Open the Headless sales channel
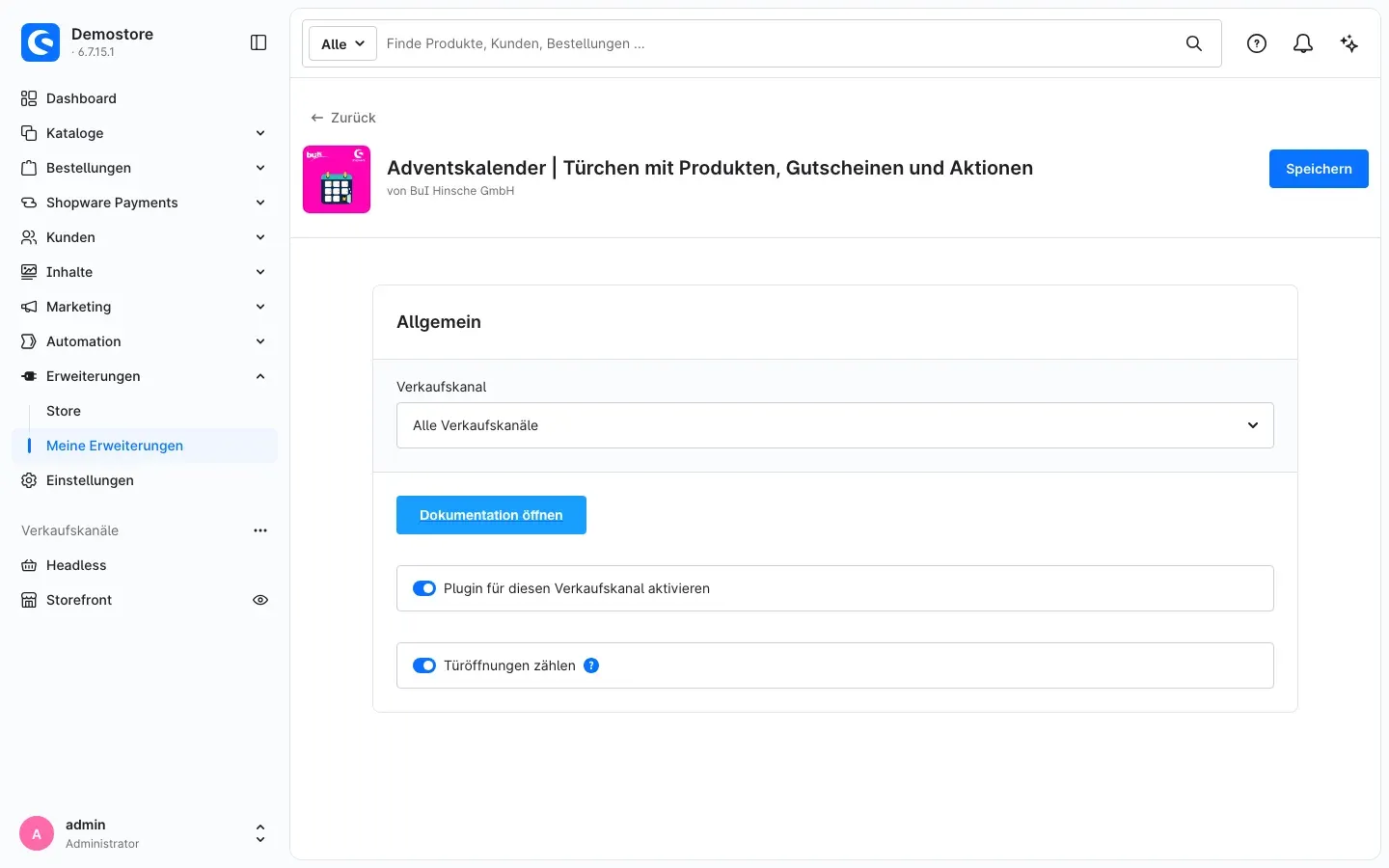 click(76, 565)
